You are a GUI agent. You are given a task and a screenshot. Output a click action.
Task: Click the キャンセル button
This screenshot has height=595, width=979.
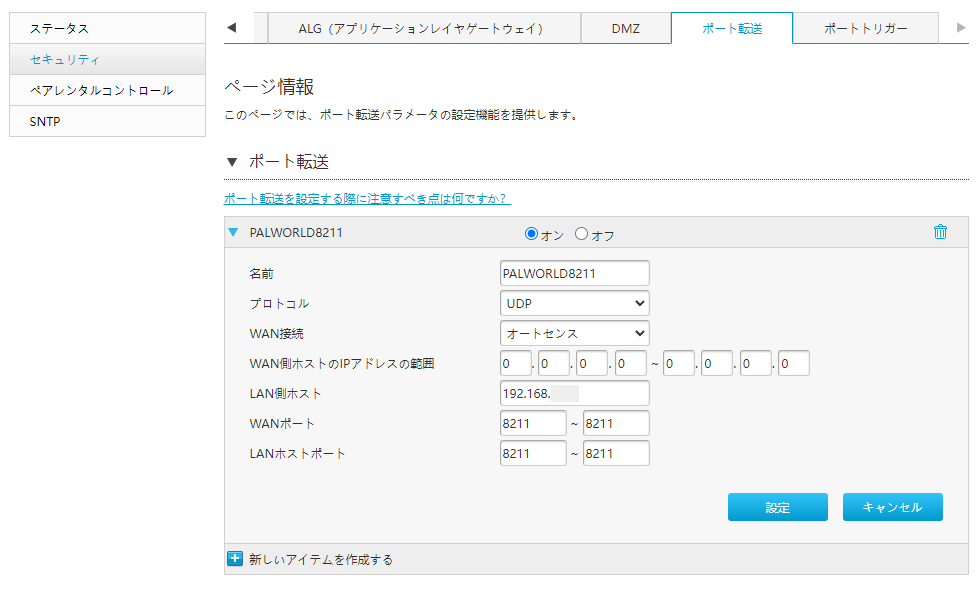click(x=892, y=507)
